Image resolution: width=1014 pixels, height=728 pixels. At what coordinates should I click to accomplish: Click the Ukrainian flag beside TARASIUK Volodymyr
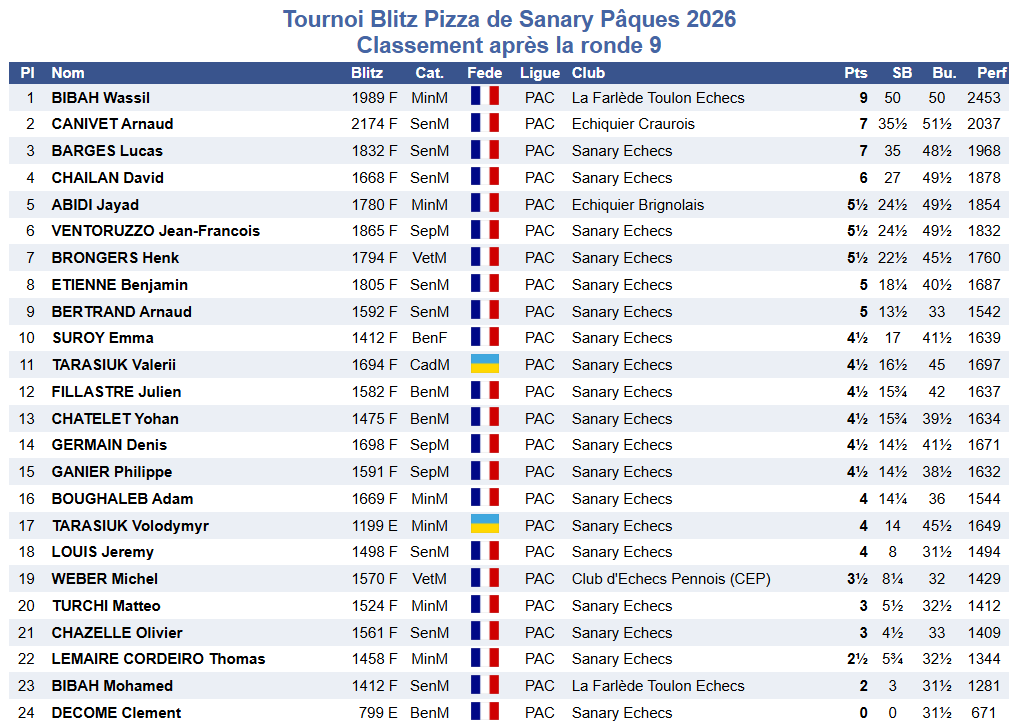click(484, 525)
